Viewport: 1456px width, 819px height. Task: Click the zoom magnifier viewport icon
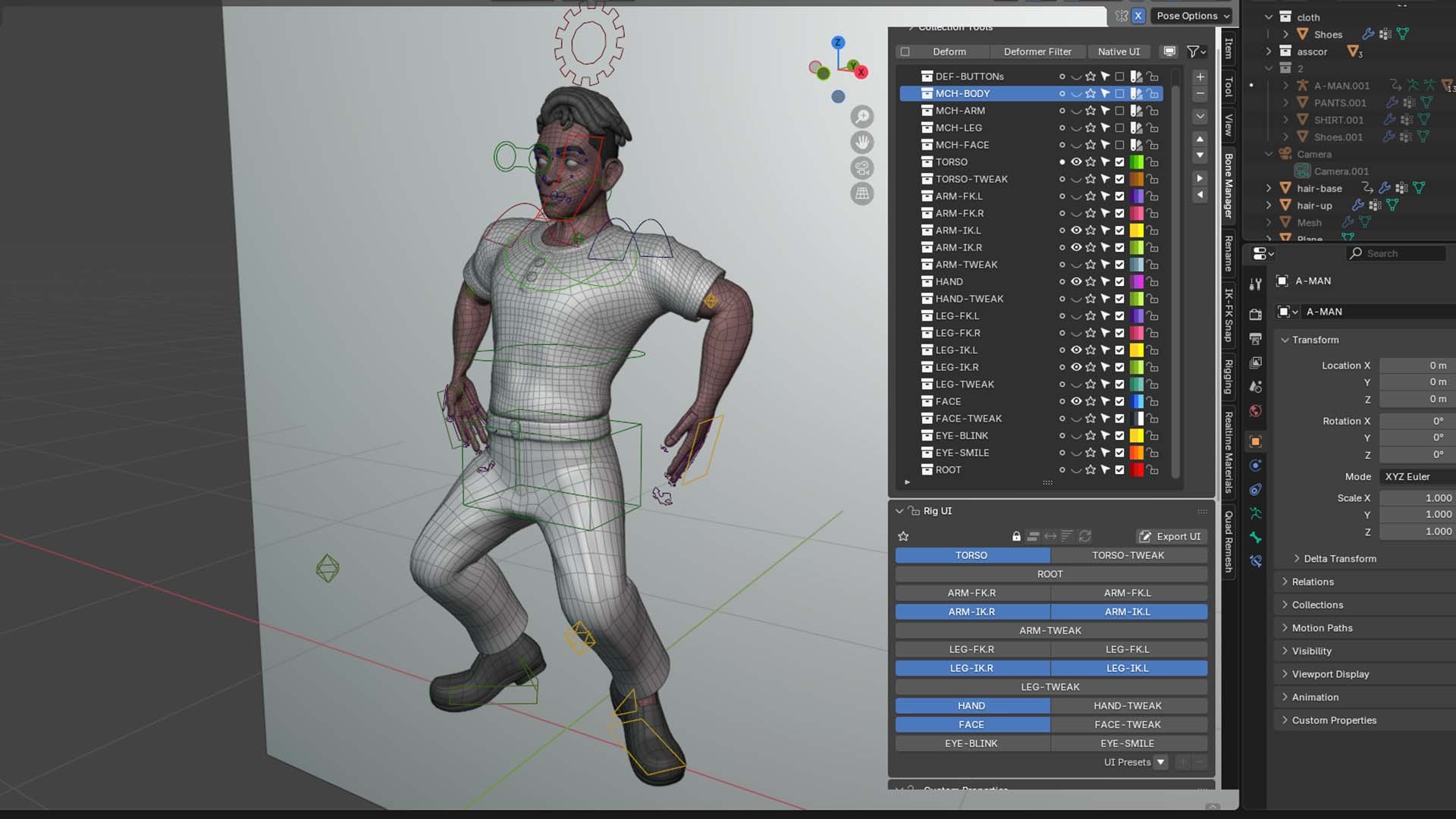coord(861,117)
